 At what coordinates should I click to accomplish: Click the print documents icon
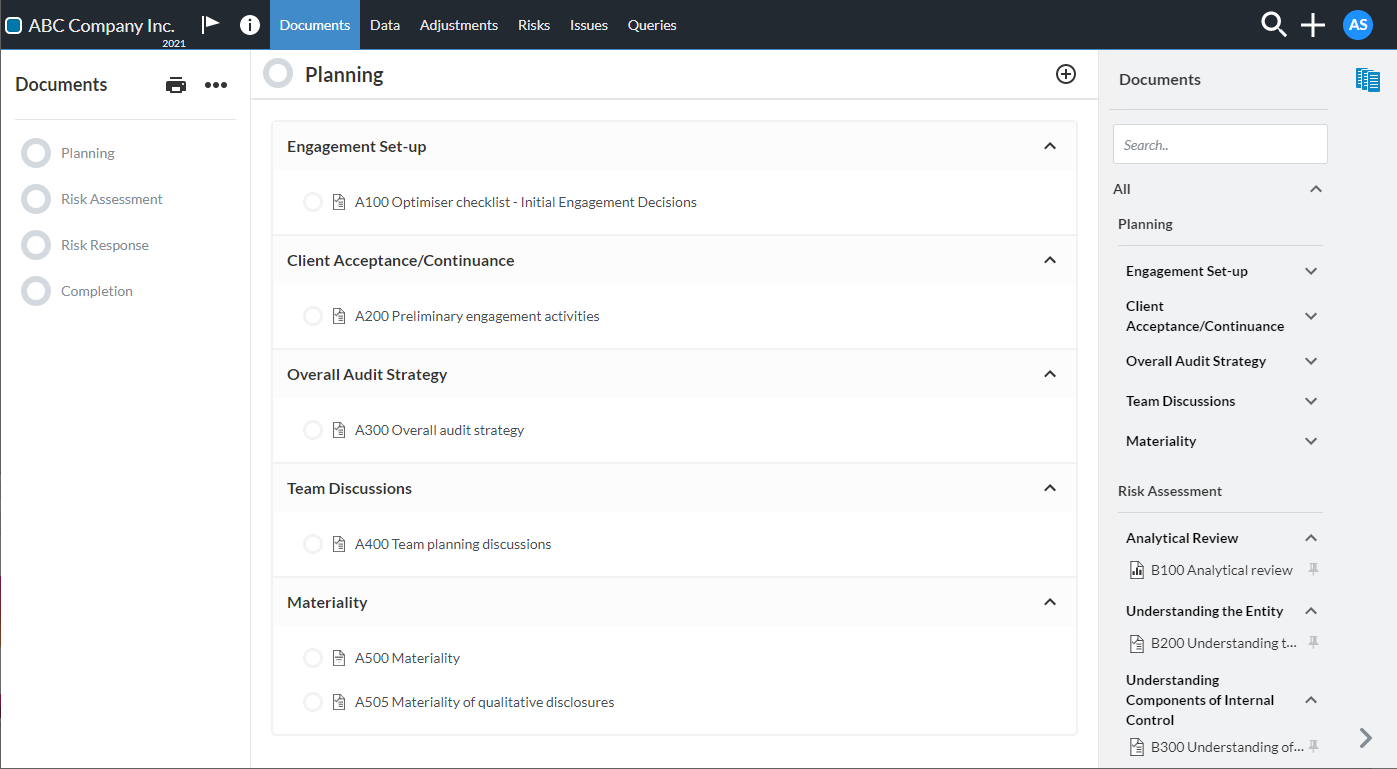(176, 85)
